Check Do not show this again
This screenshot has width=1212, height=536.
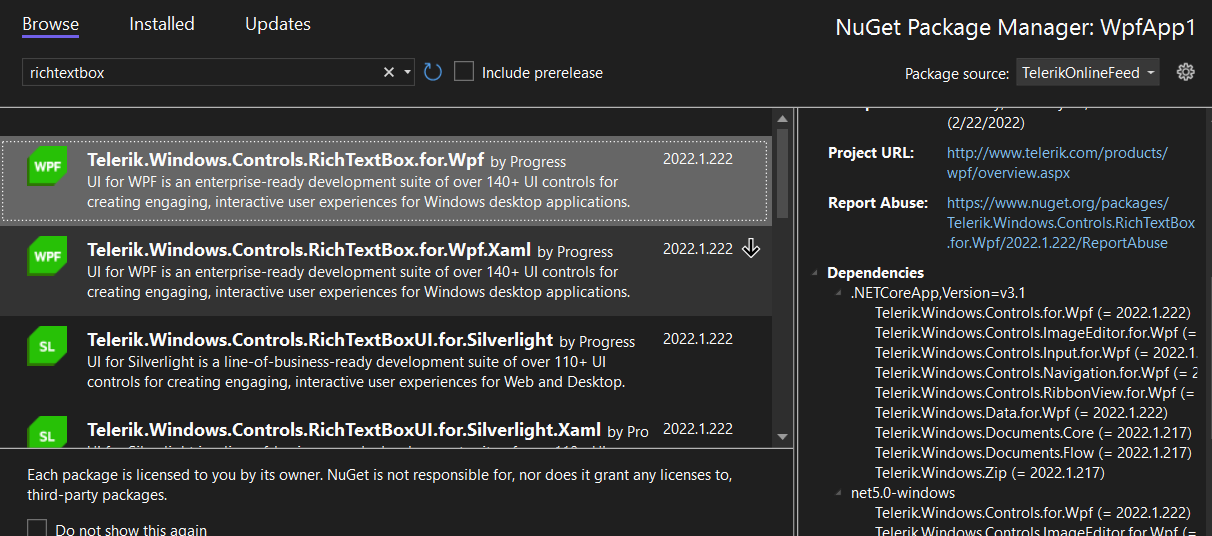(x=37, y=529)
